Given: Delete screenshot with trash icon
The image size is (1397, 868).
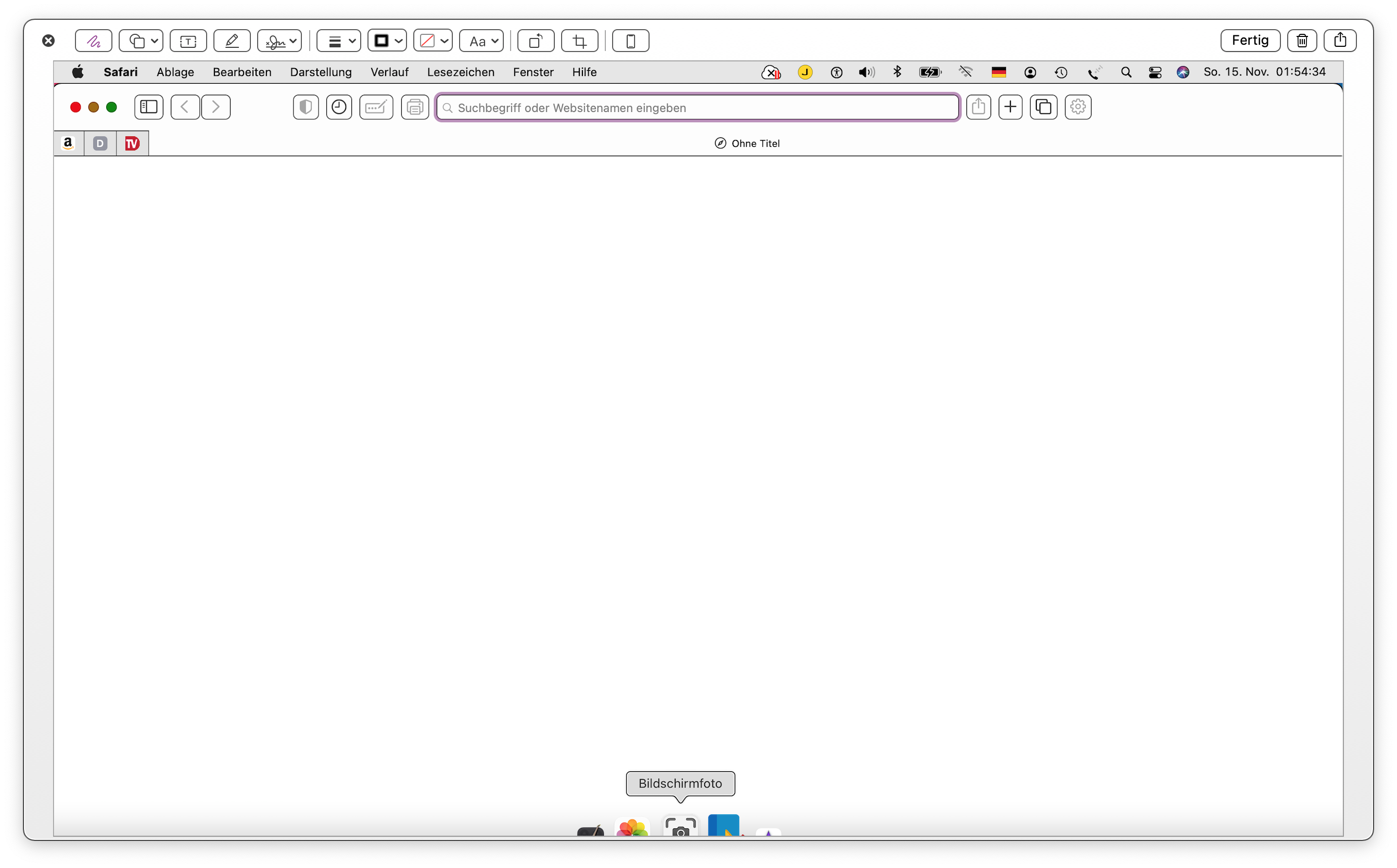Looking at the screenshot, I should pos(1302,41).
